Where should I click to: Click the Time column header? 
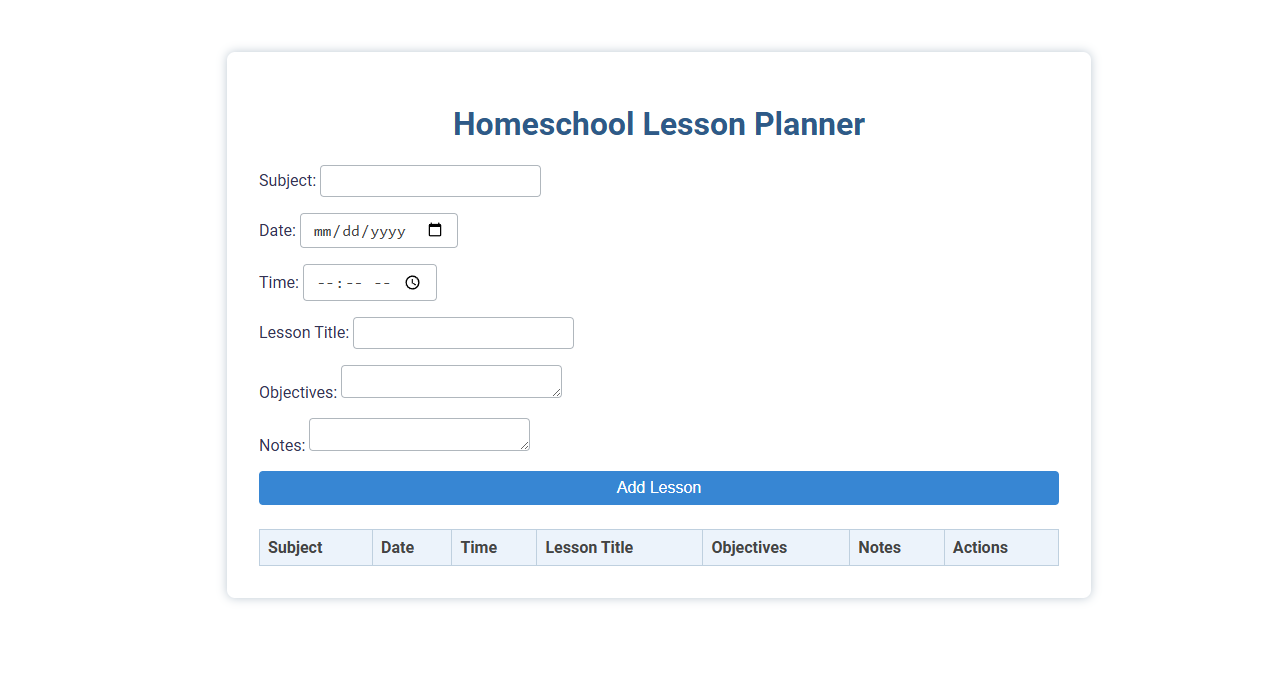pyautogui.click(x=478, y=547)
